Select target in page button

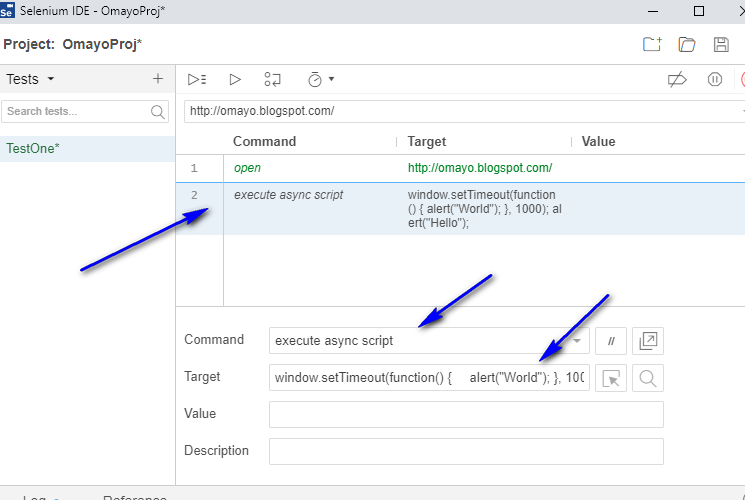[x=611, y=378]
